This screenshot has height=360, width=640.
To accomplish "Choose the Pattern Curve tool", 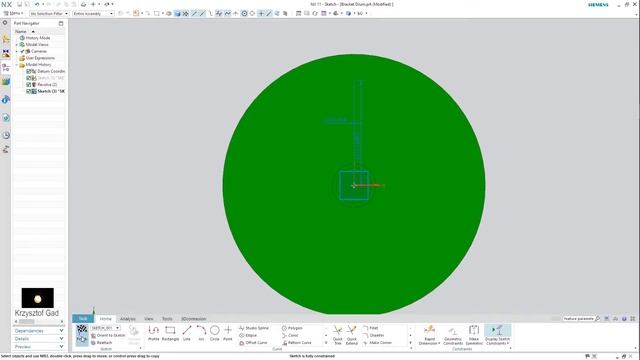I will click(297, 342).
